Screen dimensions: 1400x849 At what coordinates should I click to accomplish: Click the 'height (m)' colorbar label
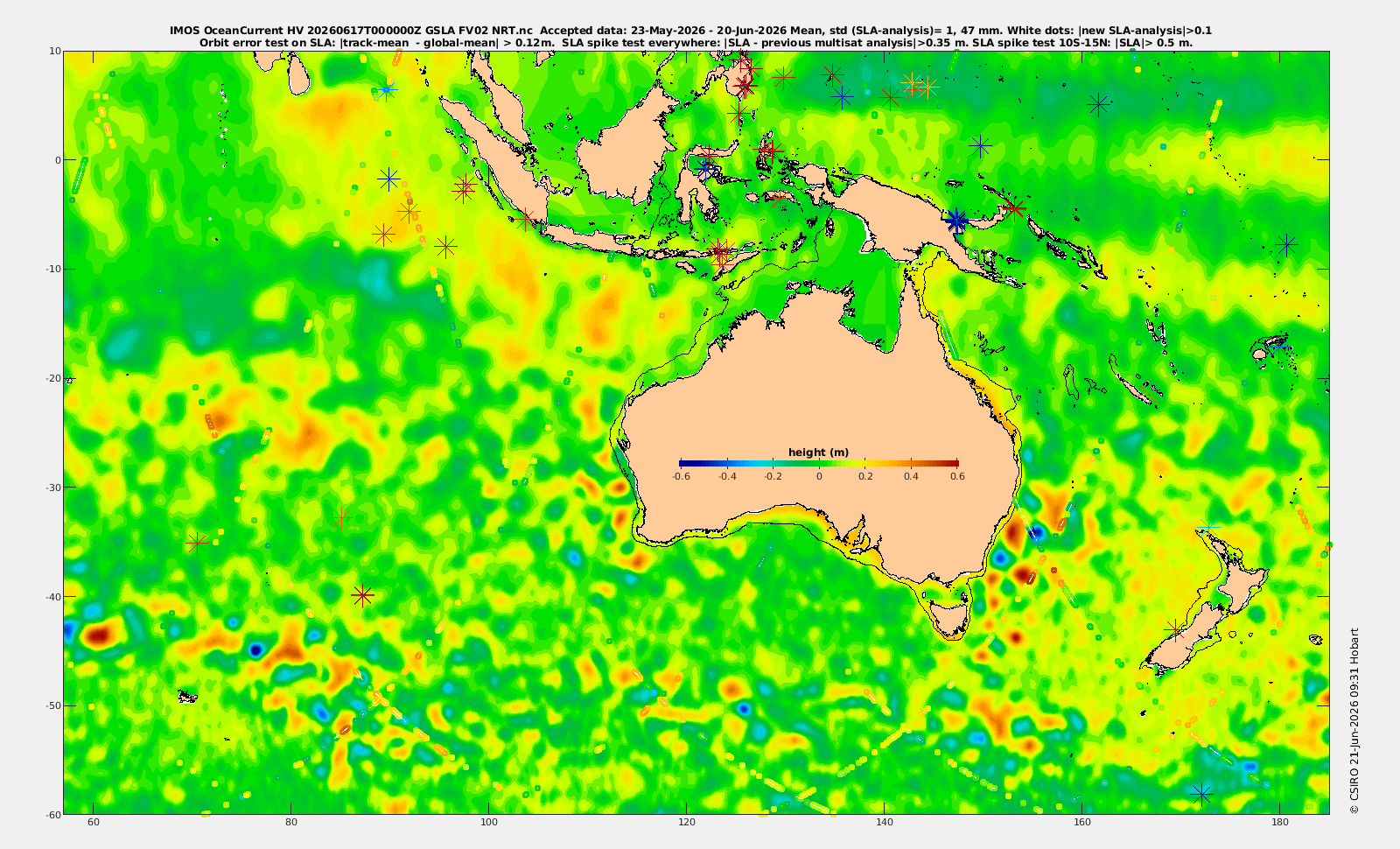coord(818,453)
